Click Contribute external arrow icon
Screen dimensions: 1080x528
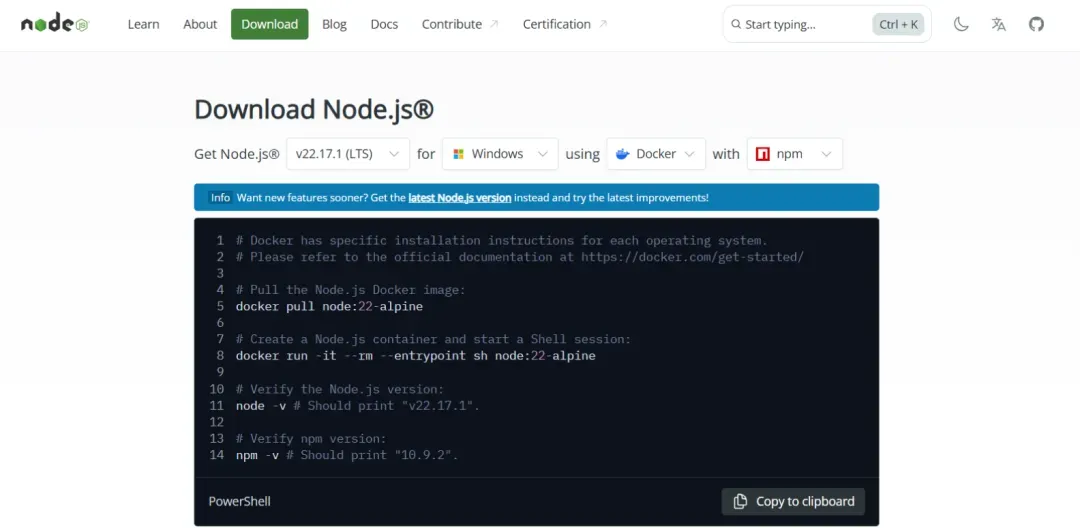[494, 24]
